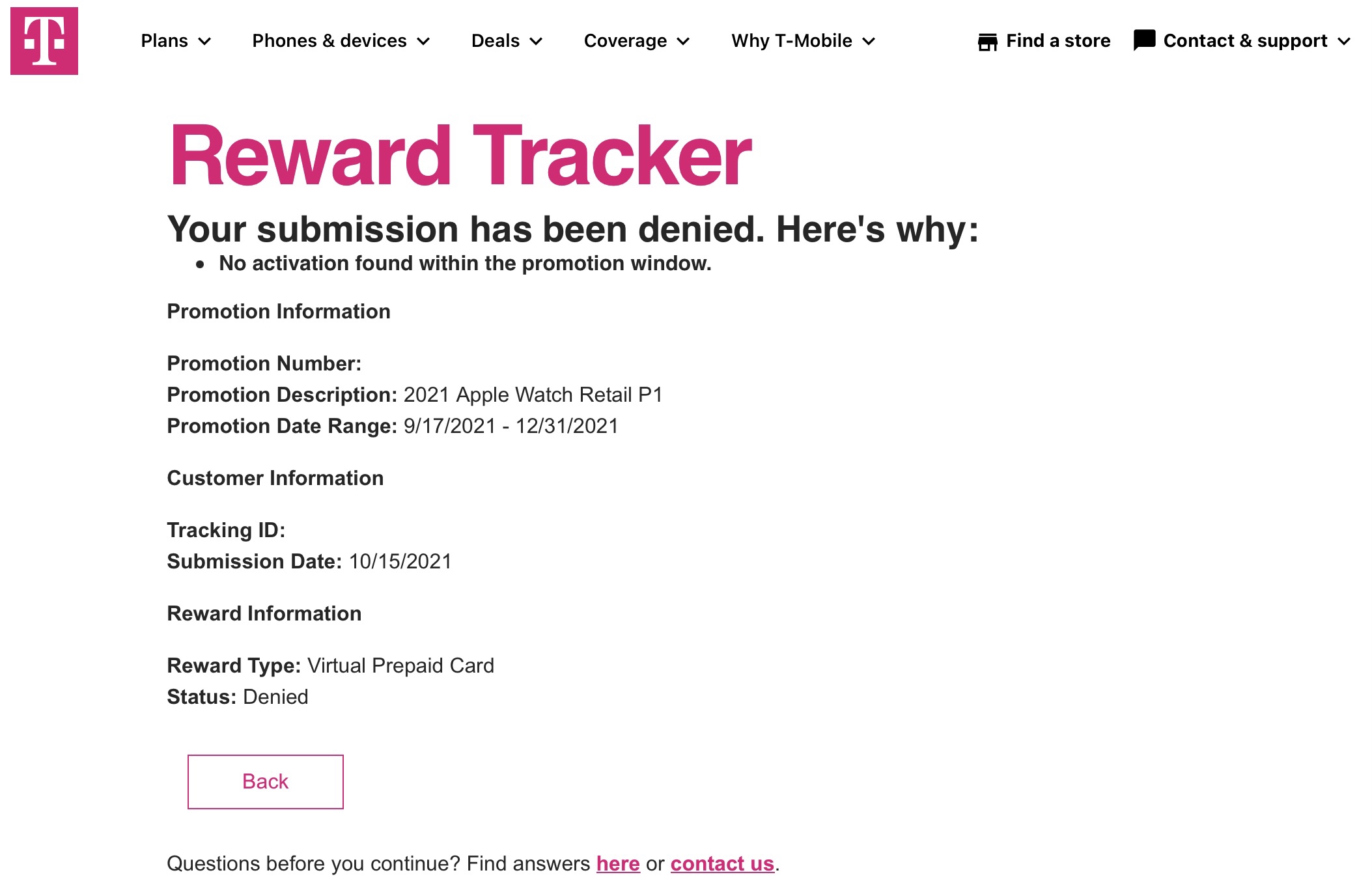
Task: Open the Phones & devices menu
Action: [329, 41]
